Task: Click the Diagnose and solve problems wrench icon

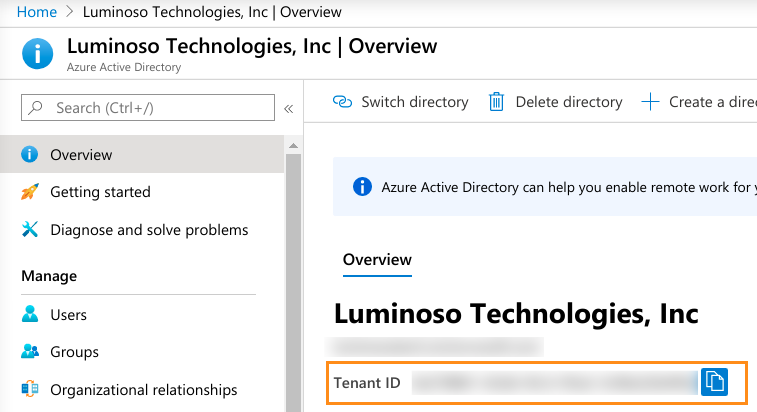Action: [x=29, y=229]
